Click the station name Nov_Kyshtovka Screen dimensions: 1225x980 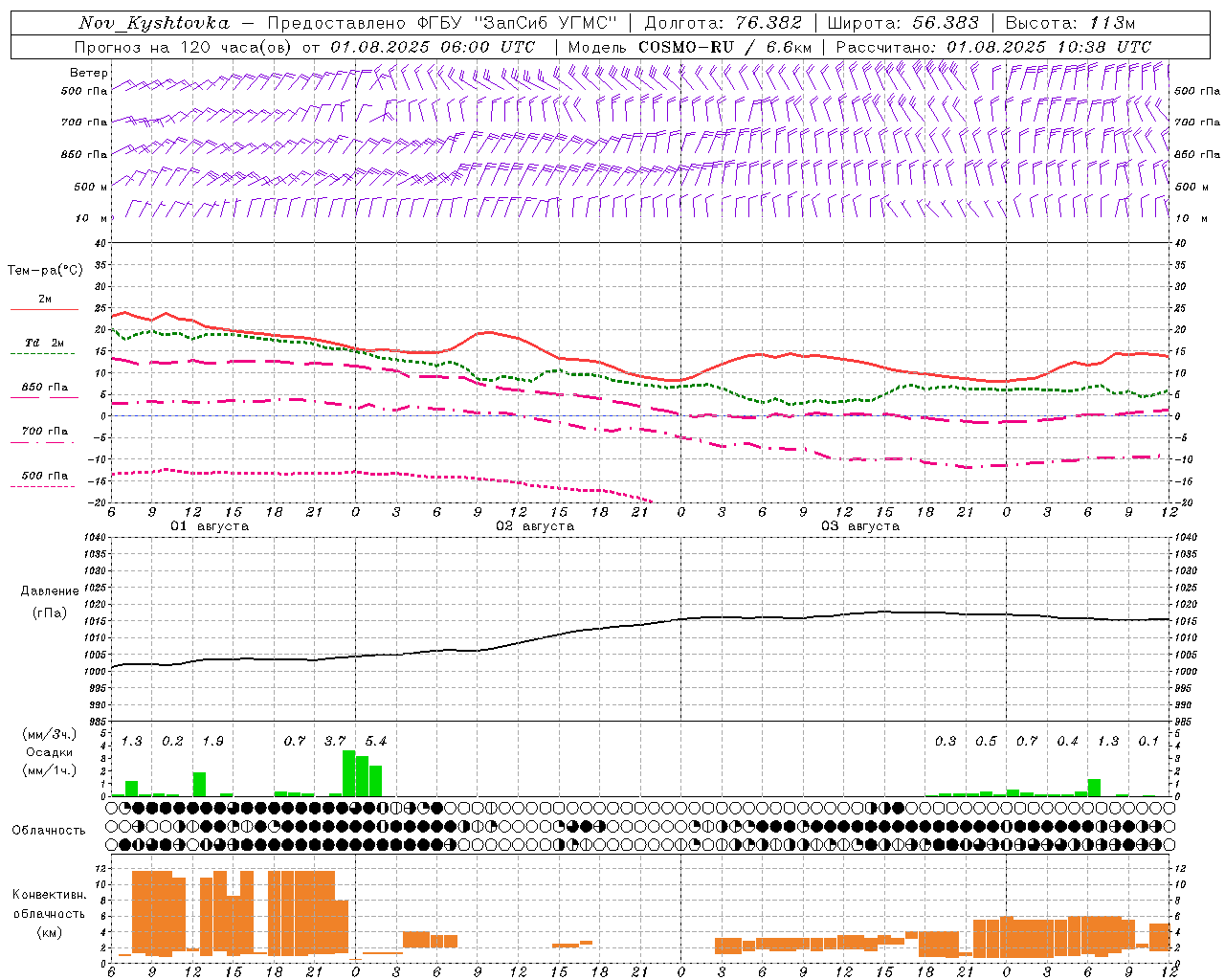154,23
